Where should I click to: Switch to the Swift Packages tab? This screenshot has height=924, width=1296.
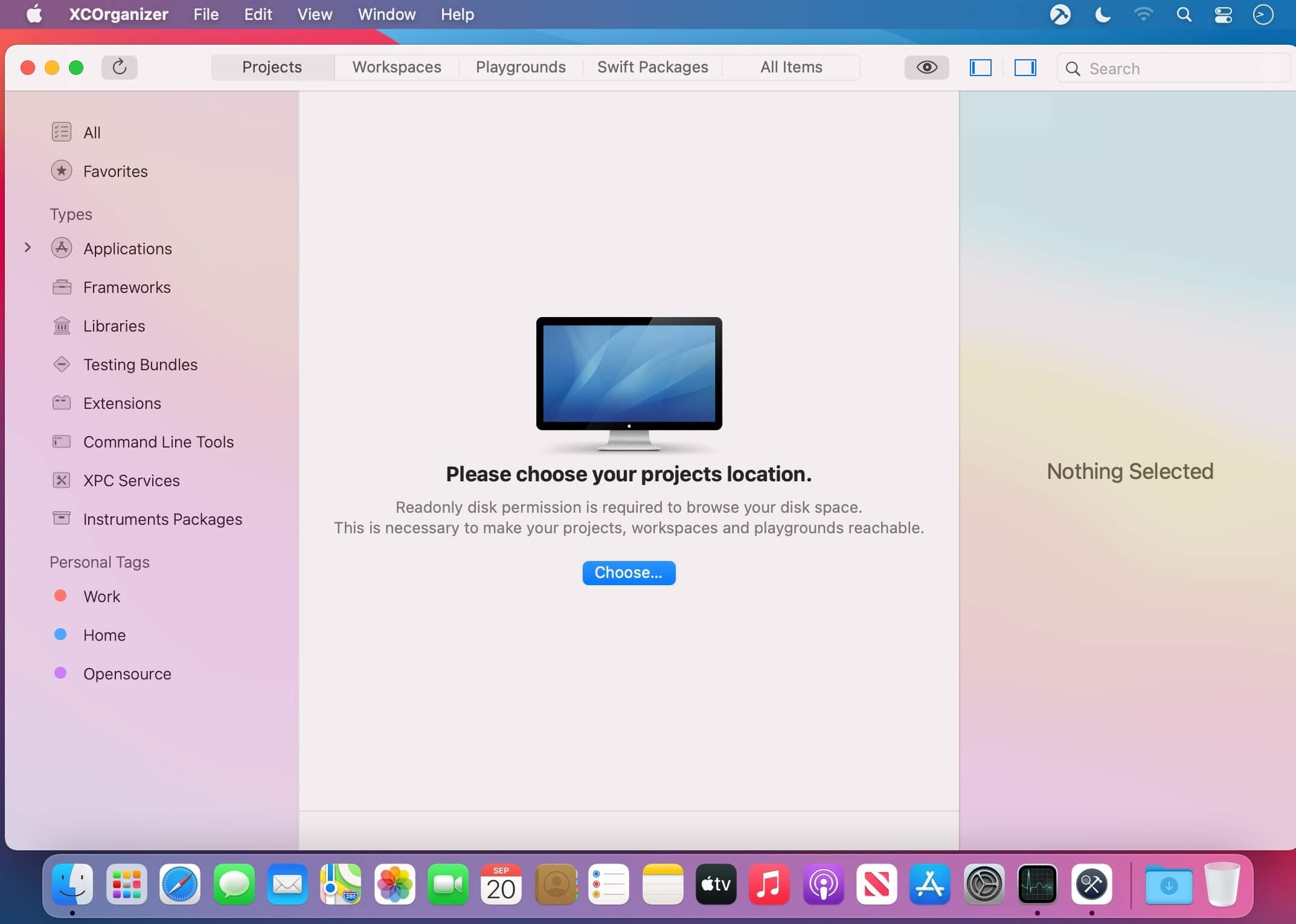pyautogui.click(x=652, y=67)
